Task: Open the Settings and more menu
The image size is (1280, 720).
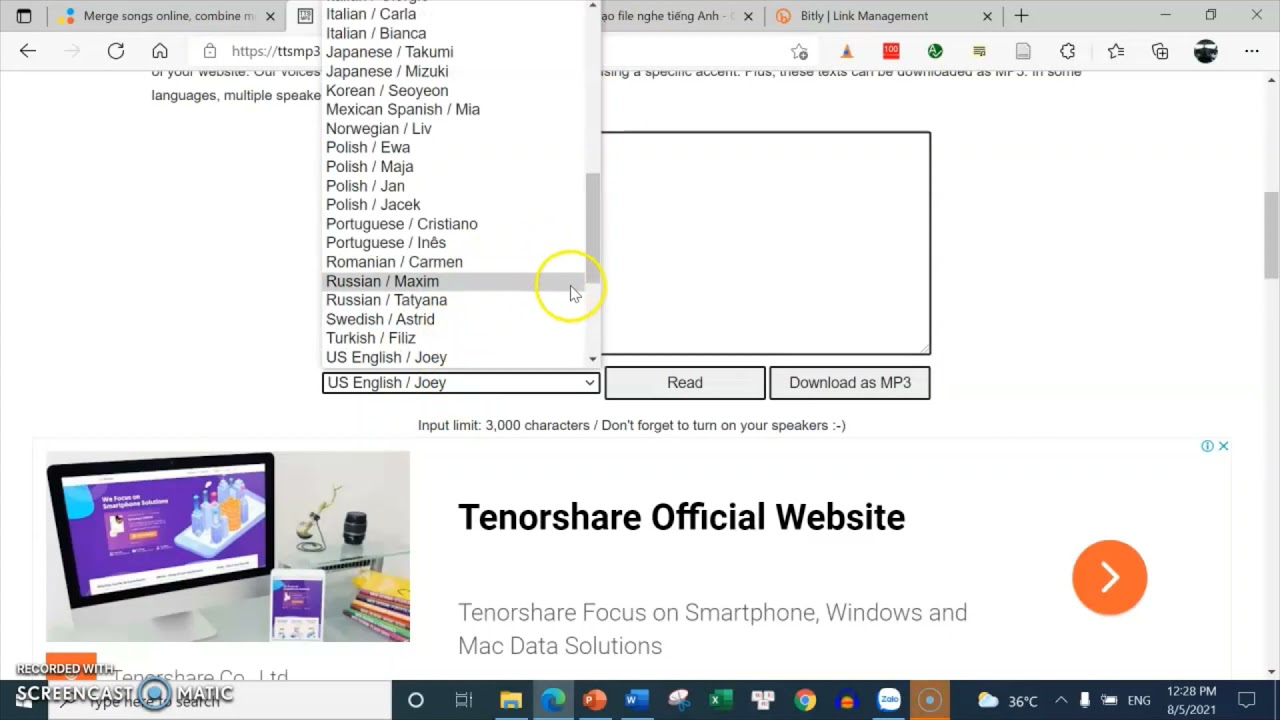Action: [1252, 51]
